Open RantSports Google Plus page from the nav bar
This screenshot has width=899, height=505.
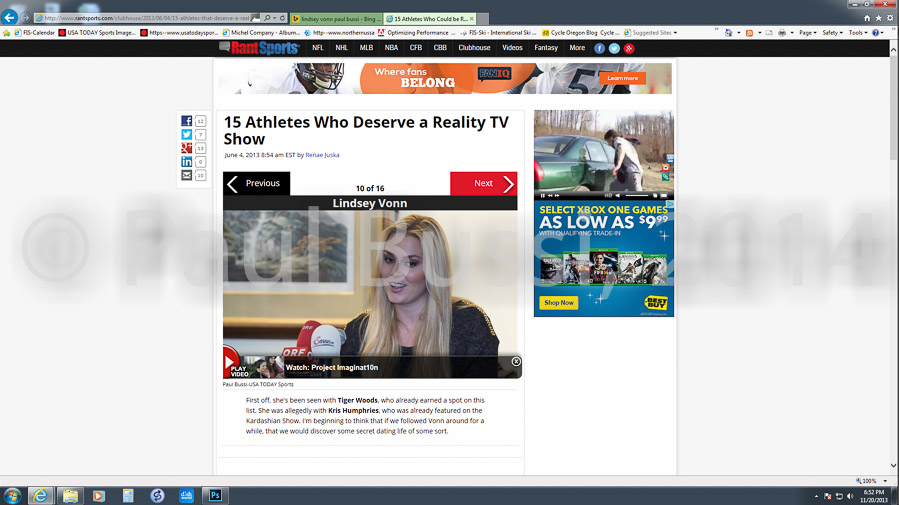tap(629, 48)
